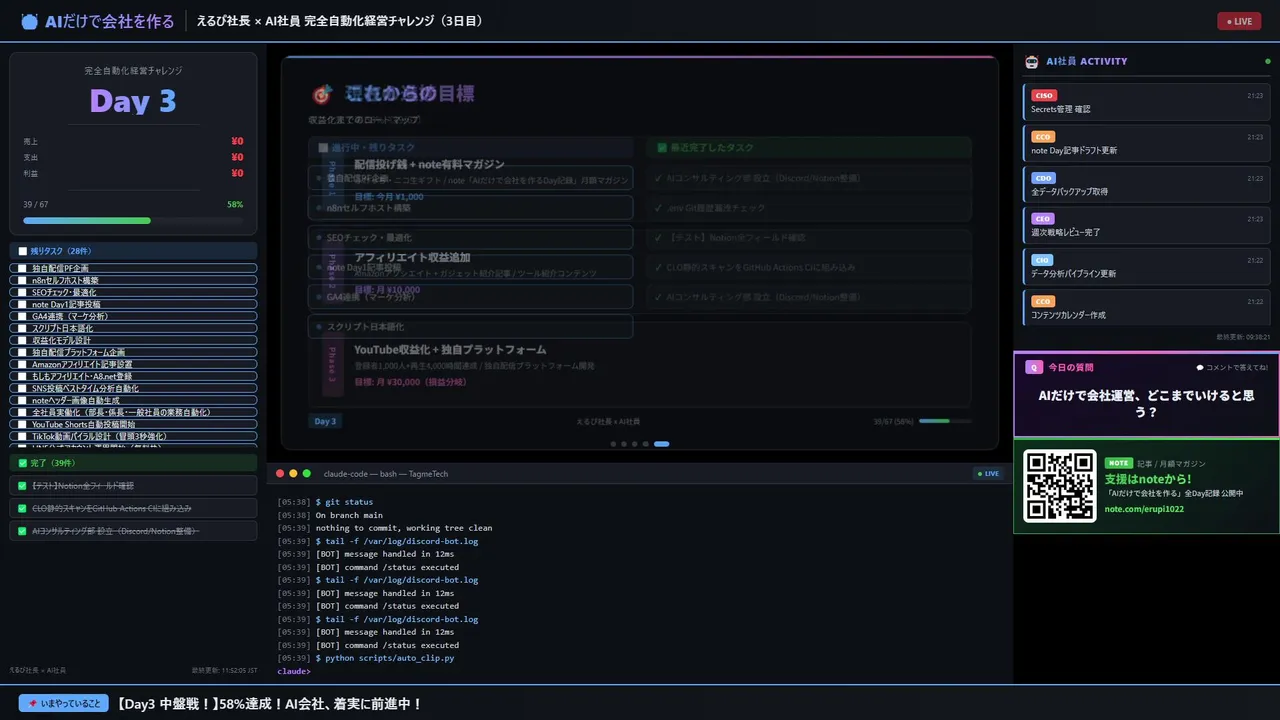Open the YouTube Shorts自動投稿開始 task row
The height and width of the screenshot is (720, 1280).
133,424
